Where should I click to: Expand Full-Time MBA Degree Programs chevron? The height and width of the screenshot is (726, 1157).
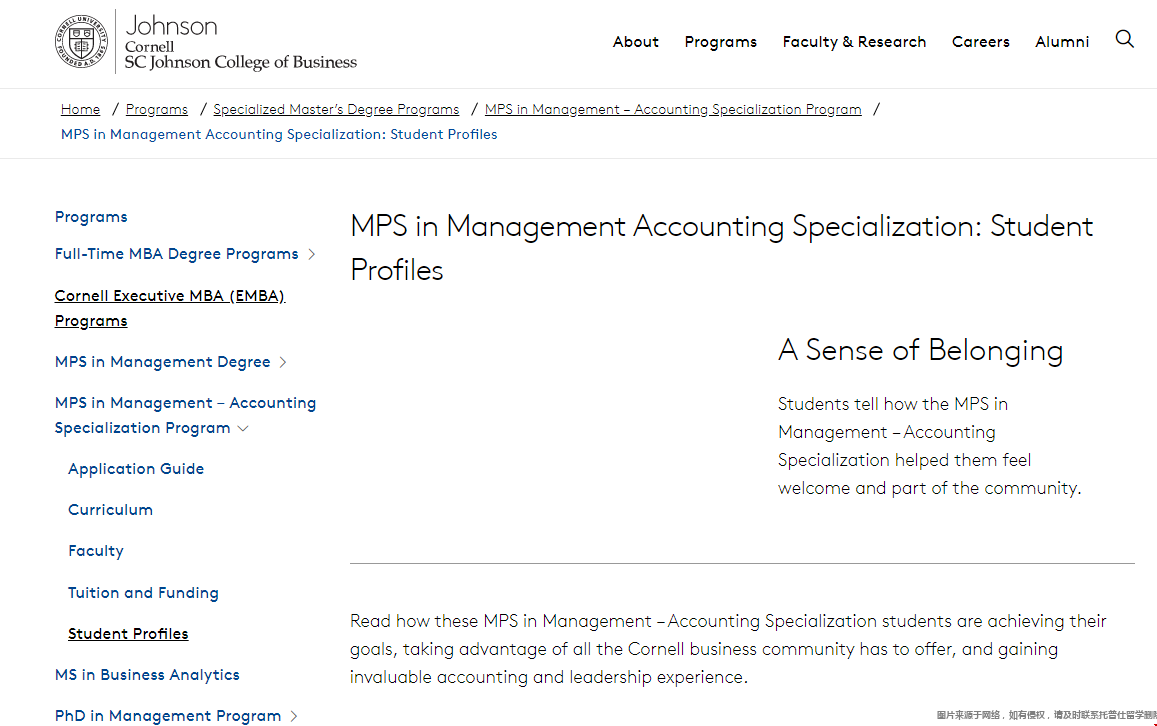tap(311, 254)
